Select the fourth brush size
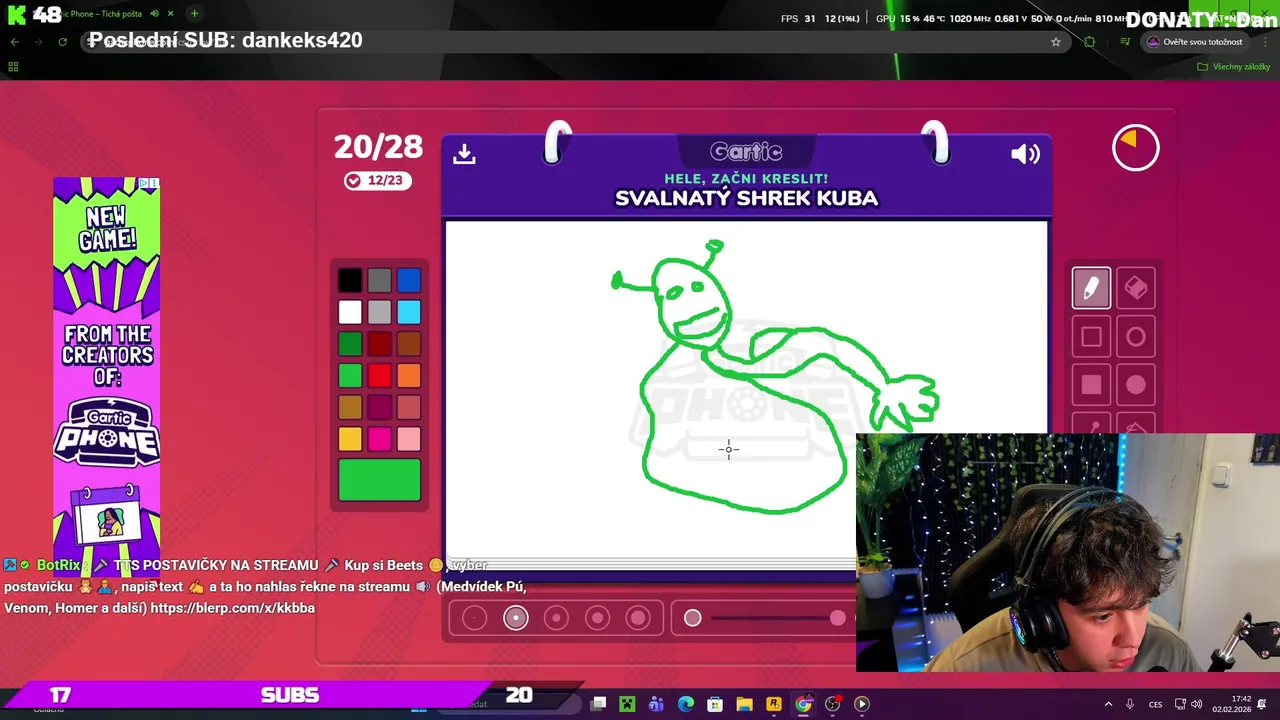This screenshot has height=720, width=1280. (597, 618)
